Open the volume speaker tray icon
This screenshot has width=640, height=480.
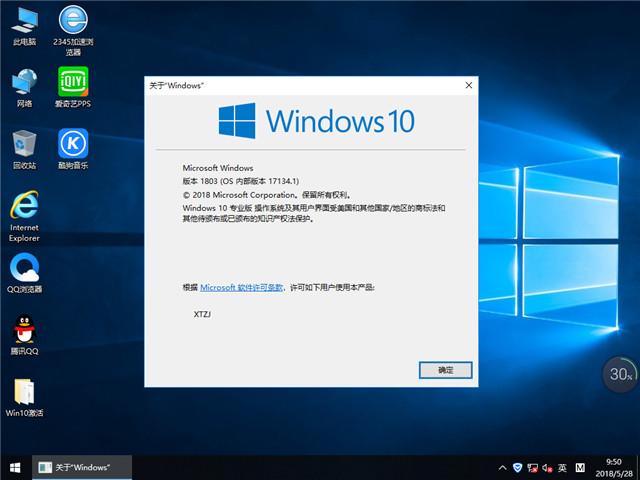[x=547, y=468]
